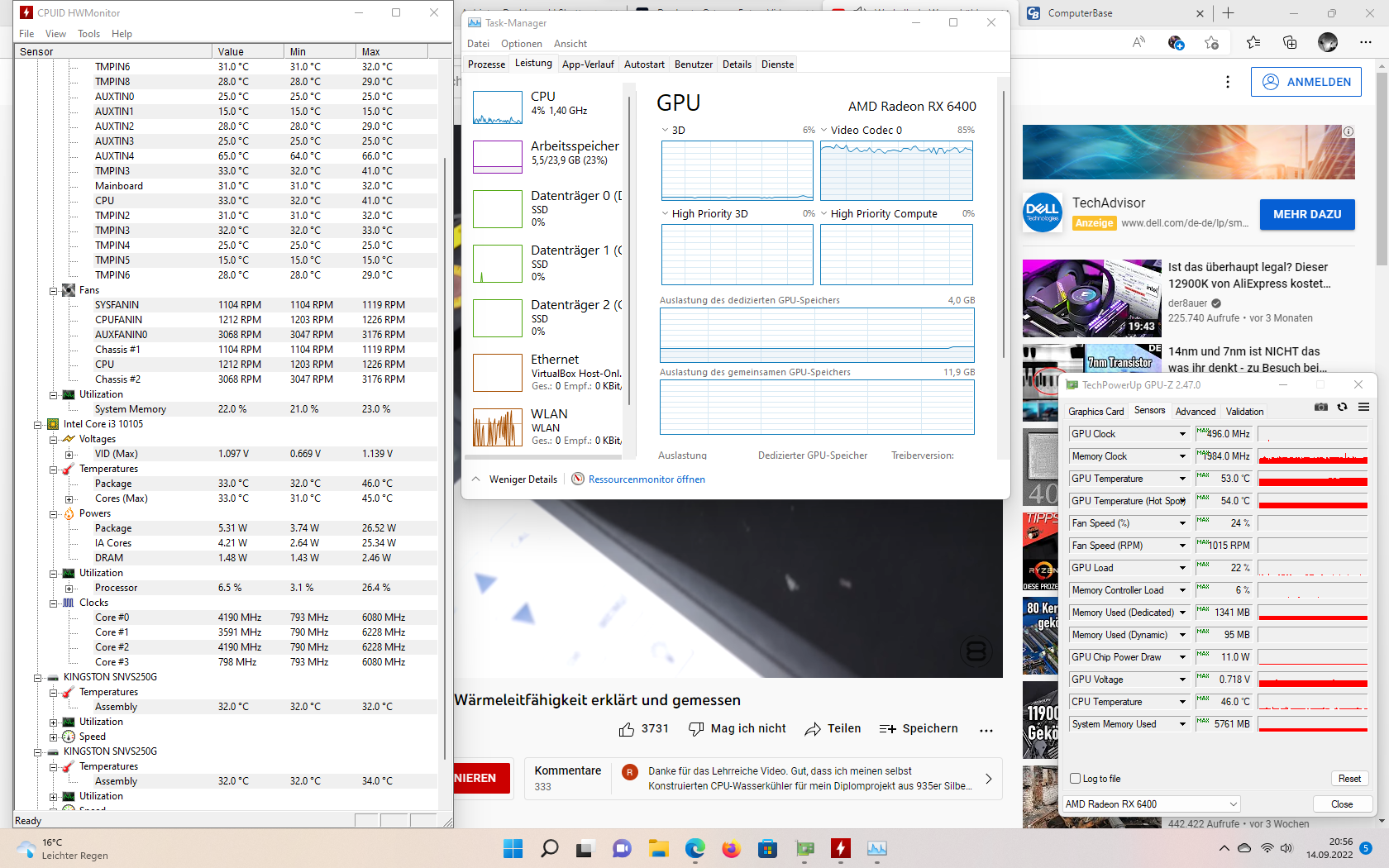
Task: Open a new browser tab
Action: pos(1229,12)
